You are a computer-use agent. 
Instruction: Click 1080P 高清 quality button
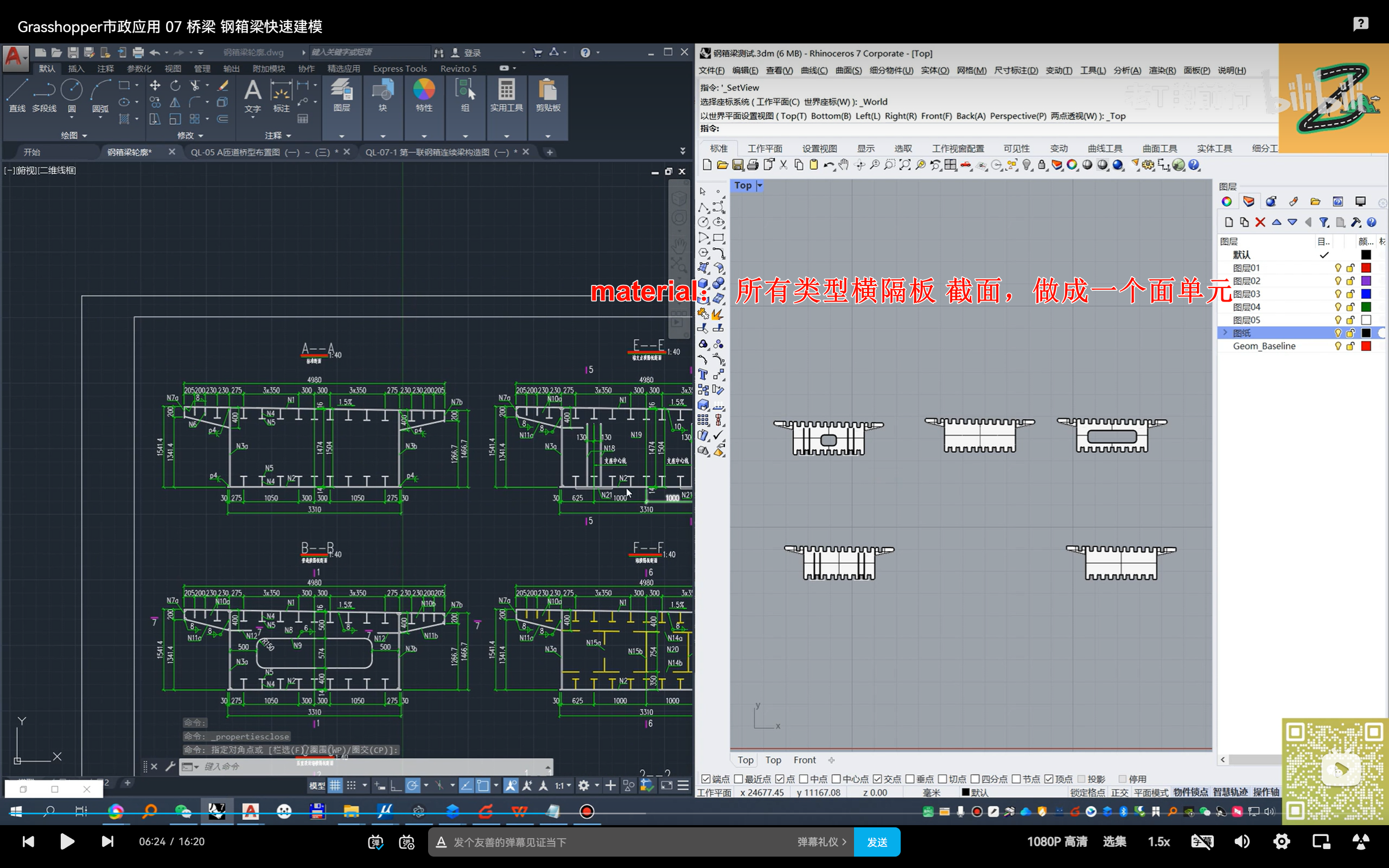[x=1057, y=841]
